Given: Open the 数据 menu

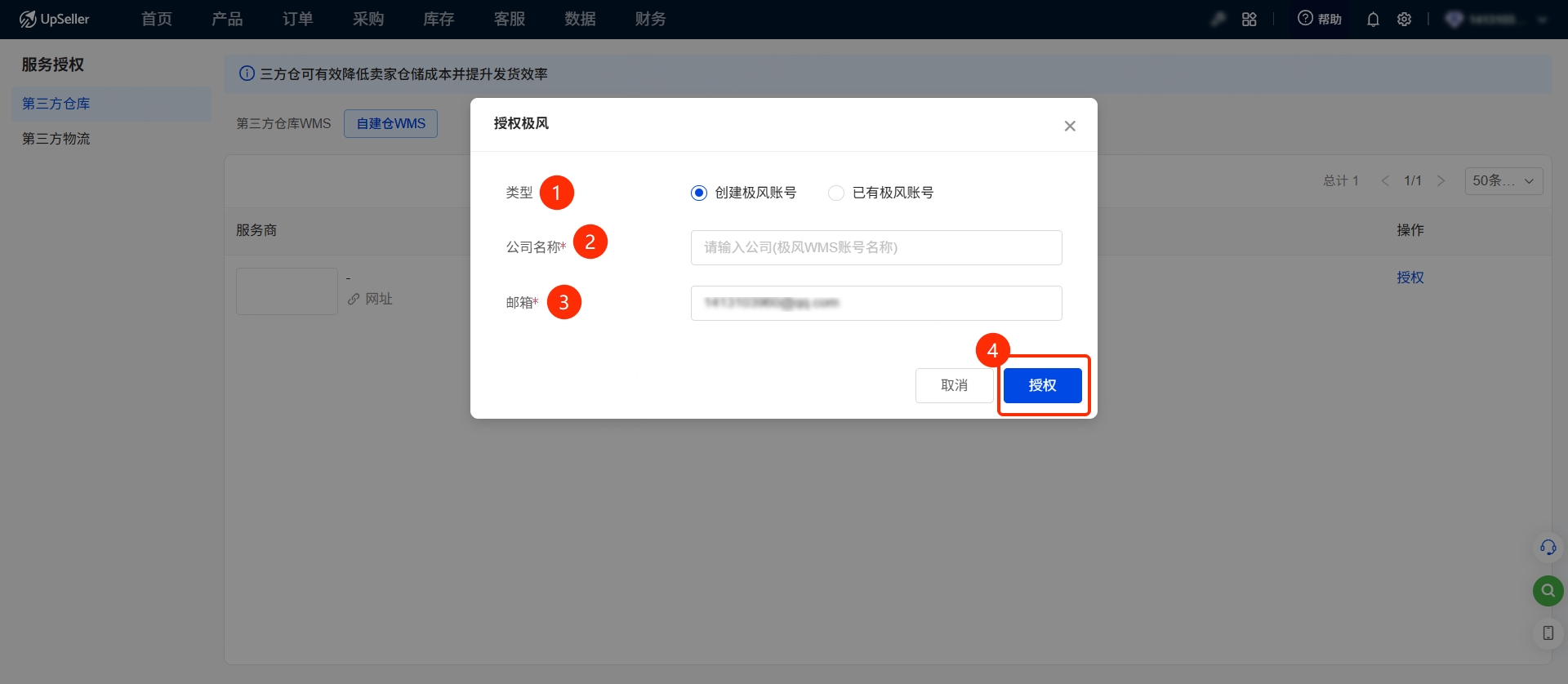Looking at the screenshot, I should coord(580,19).
